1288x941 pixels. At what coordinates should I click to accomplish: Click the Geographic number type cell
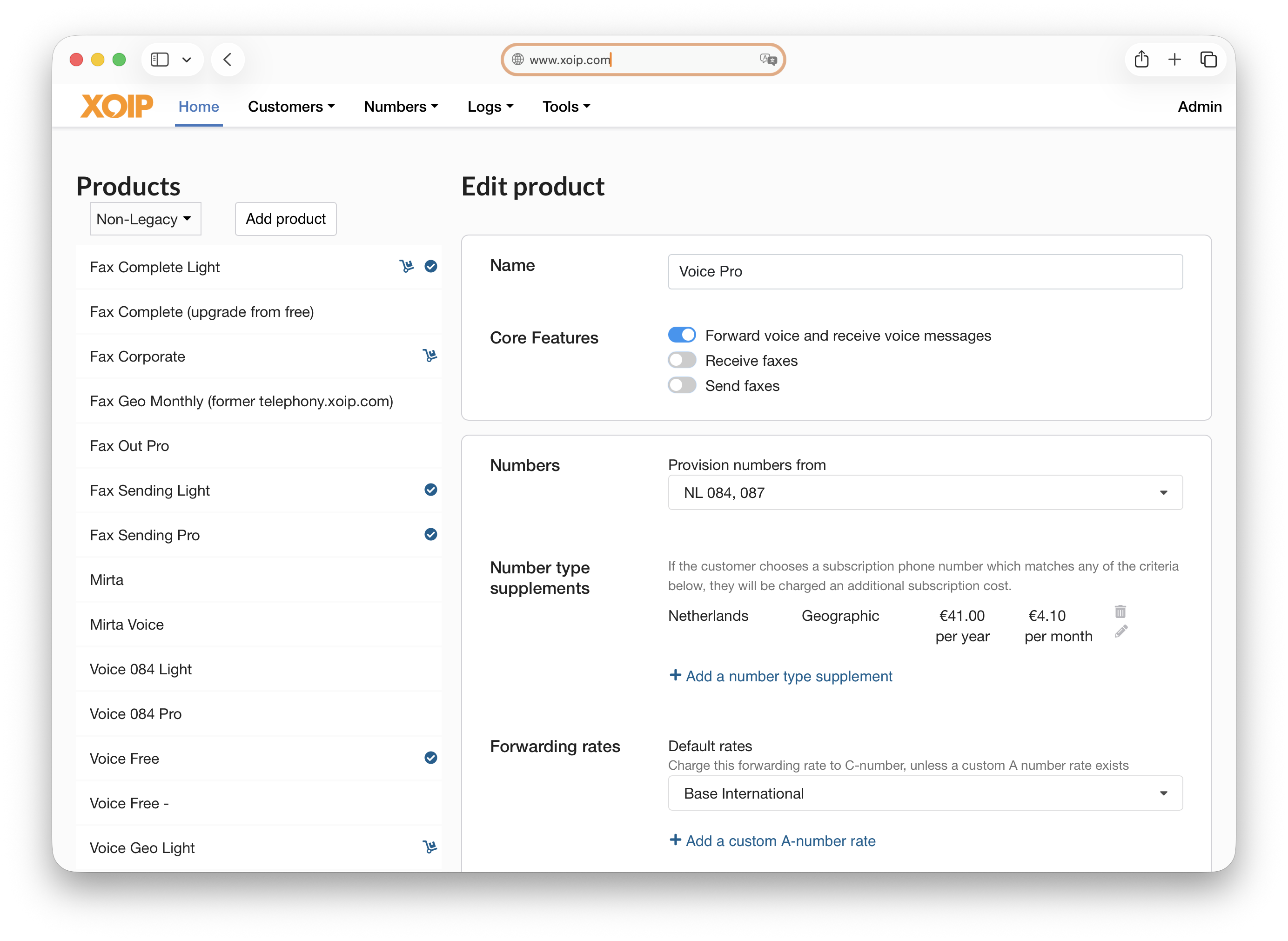tap(840, 616)
